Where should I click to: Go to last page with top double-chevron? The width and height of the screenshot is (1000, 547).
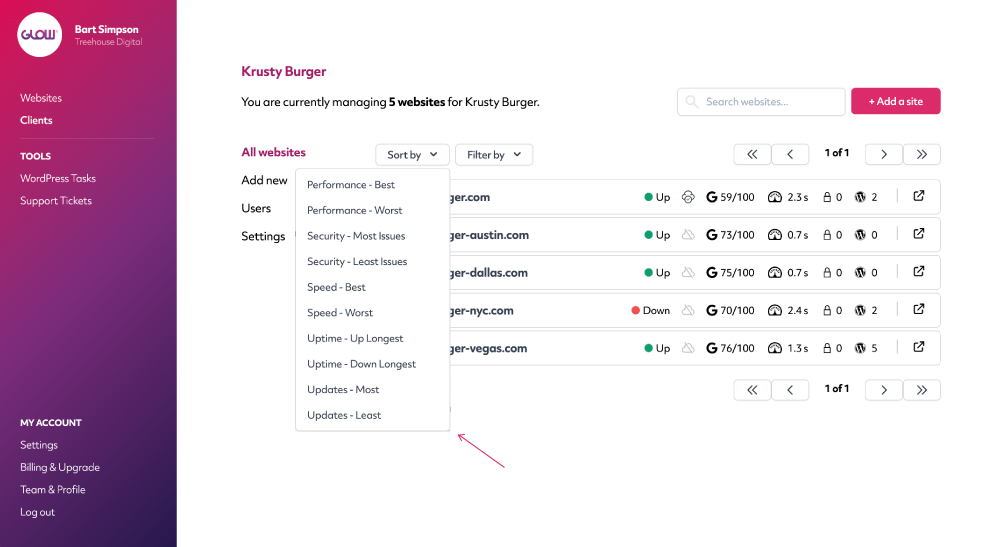pos(922,154)
